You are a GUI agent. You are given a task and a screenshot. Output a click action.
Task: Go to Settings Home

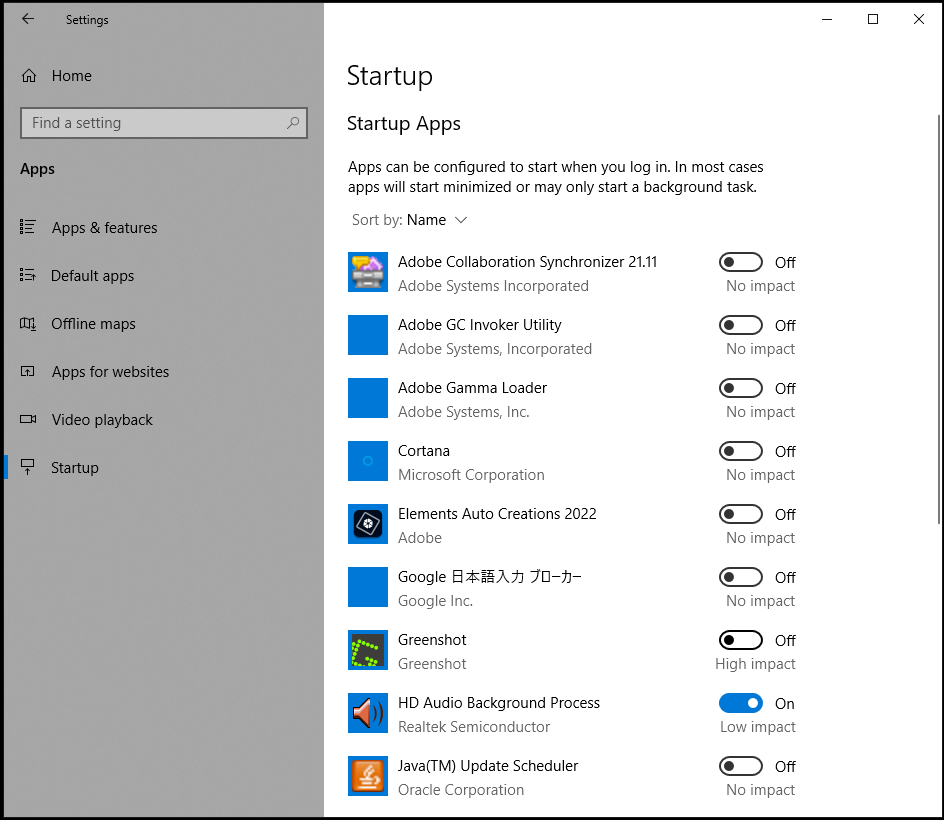71,76
